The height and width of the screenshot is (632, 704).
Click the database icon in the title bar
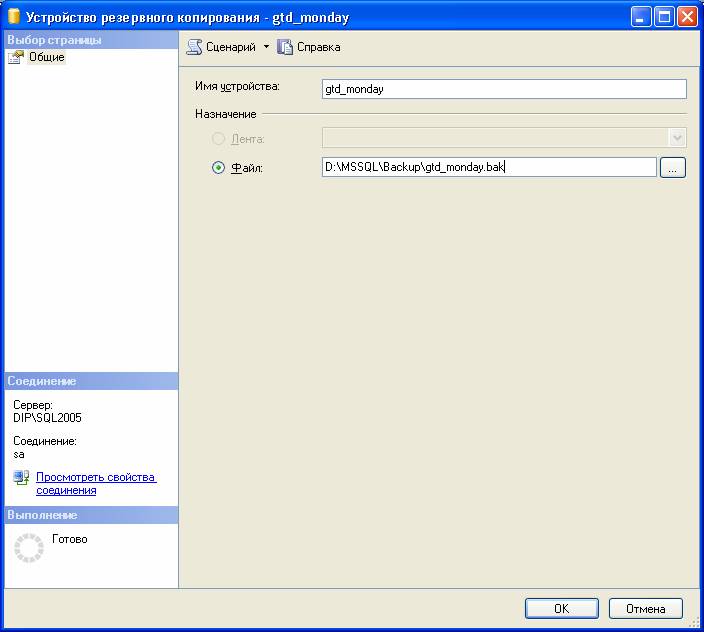pos(14,17)
